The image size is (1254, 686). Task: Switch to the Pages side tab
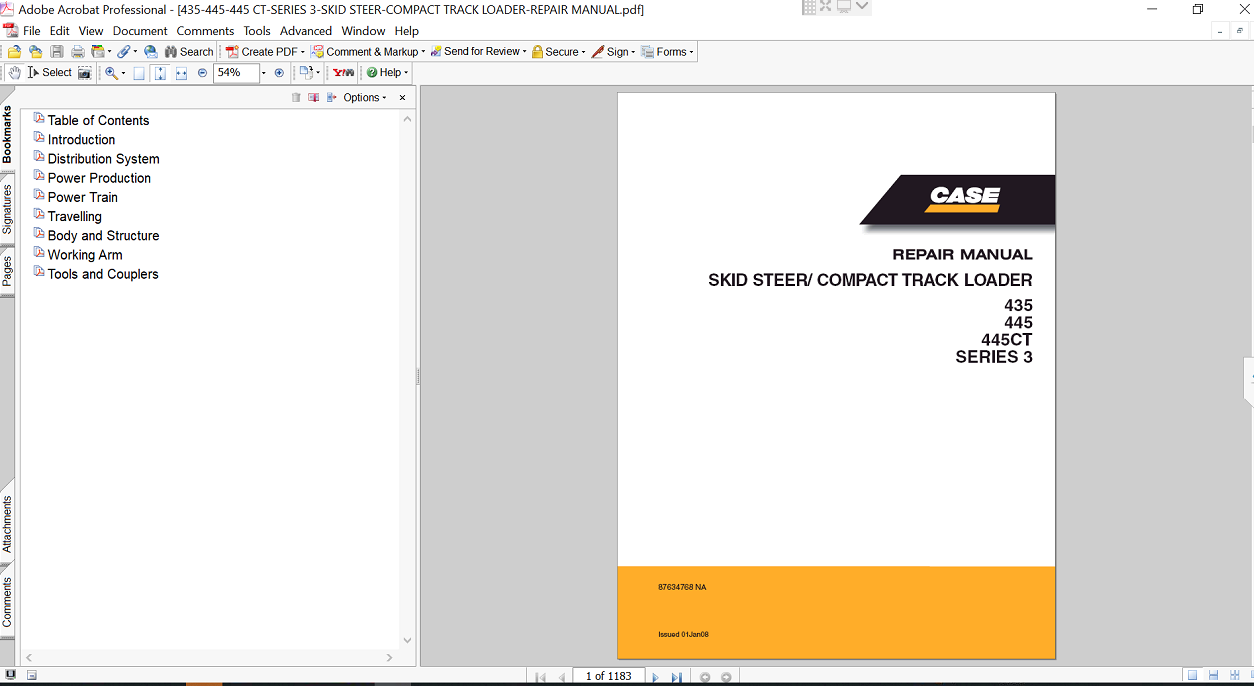(x=7, y=271)
